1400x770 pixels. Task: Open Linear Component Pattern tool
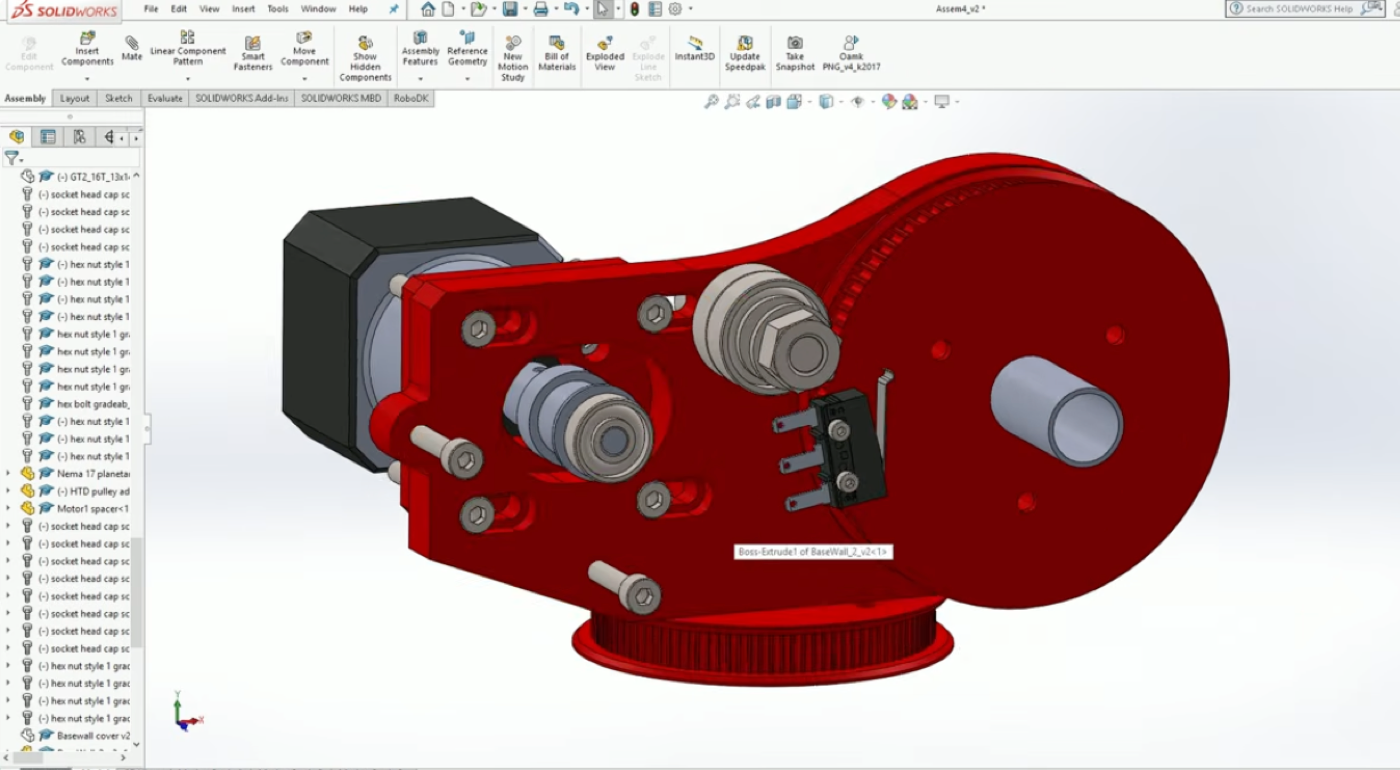click(188, 48)
